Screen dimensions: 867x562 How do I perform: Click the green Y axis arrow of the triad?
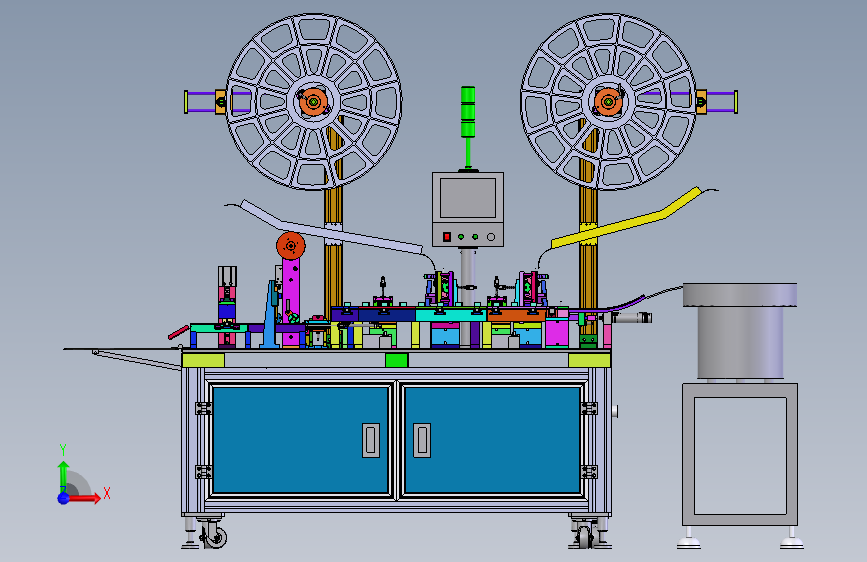point(64,477)
